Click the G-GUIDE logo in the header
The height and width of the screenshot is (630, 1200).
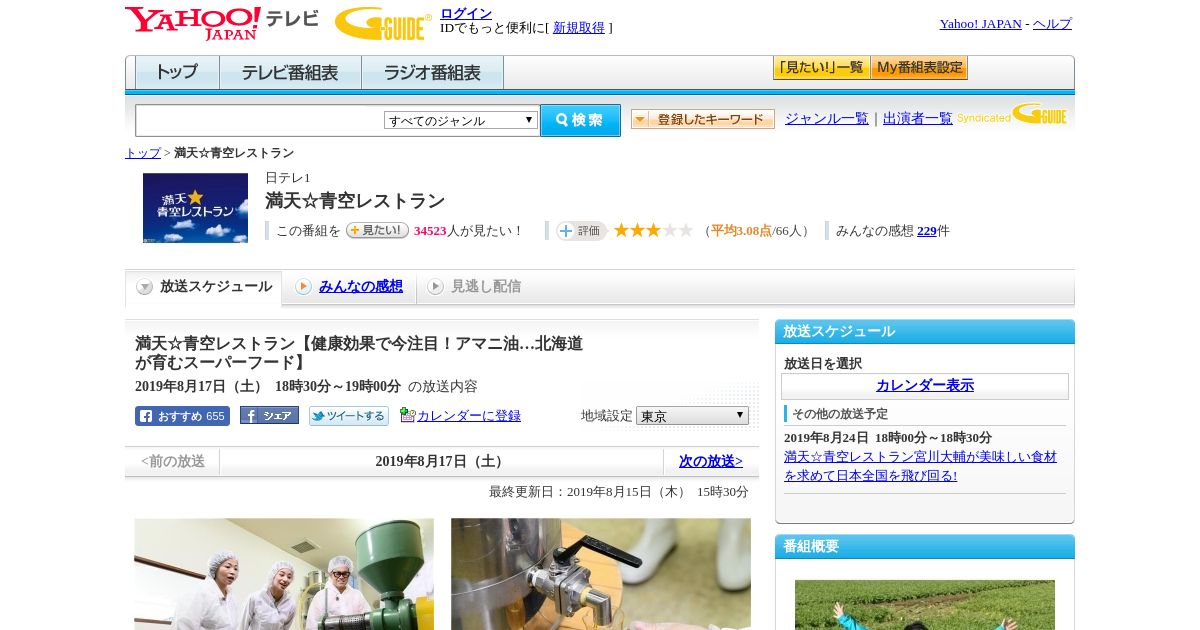(x=383, y=23)
